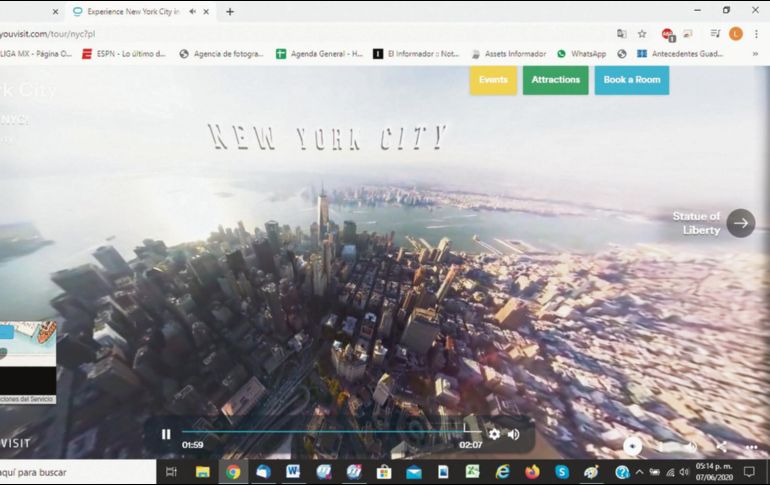Click the address bar URL

(48, 34)
